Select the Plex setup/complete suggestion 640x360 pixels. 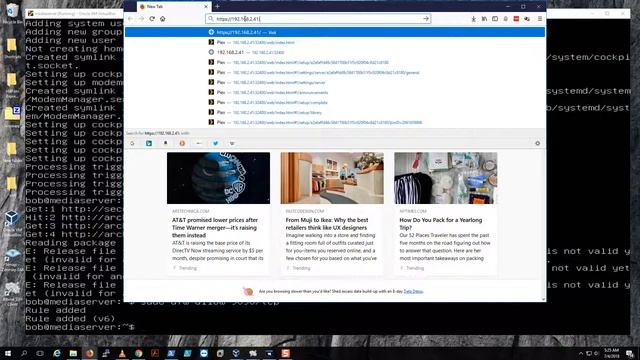click(335, 102)
